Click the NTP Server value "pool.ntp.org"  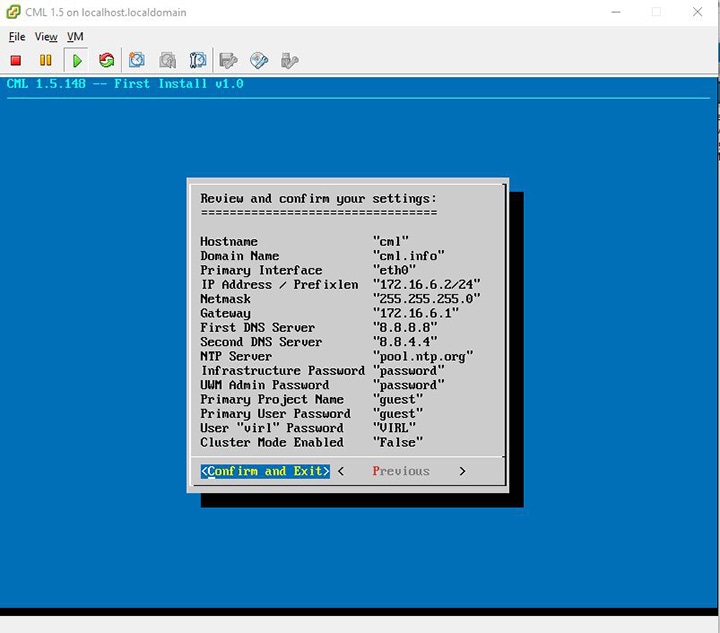423,356
